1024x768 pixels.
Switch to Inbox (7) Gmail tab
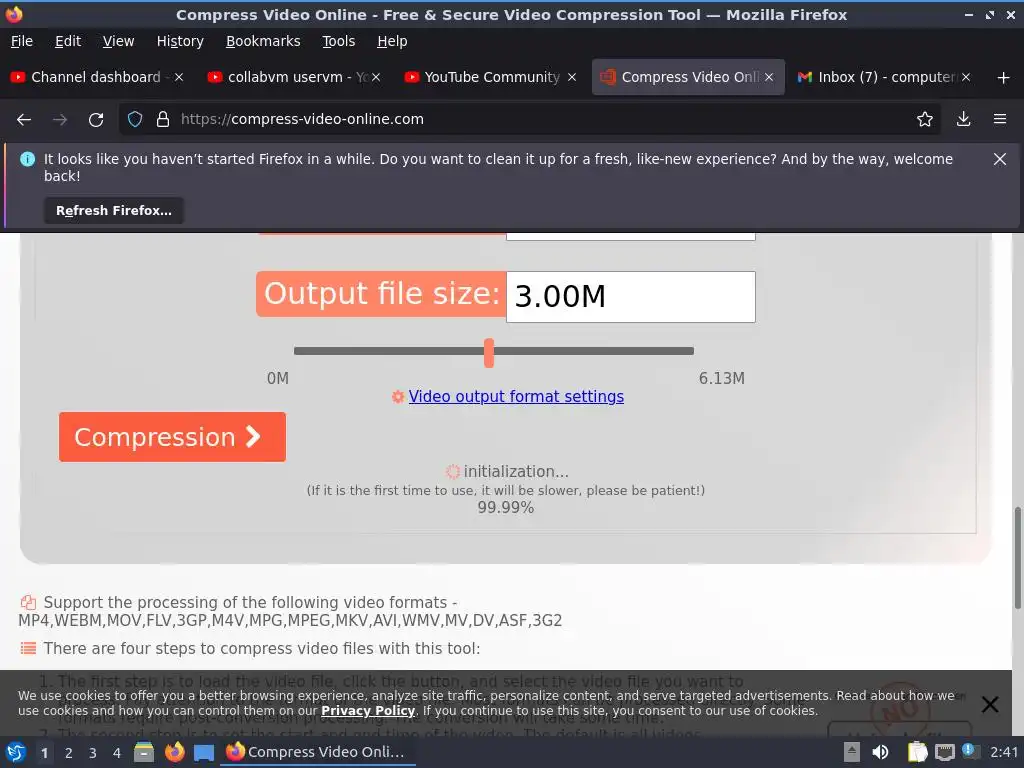[x=884, y=77]
